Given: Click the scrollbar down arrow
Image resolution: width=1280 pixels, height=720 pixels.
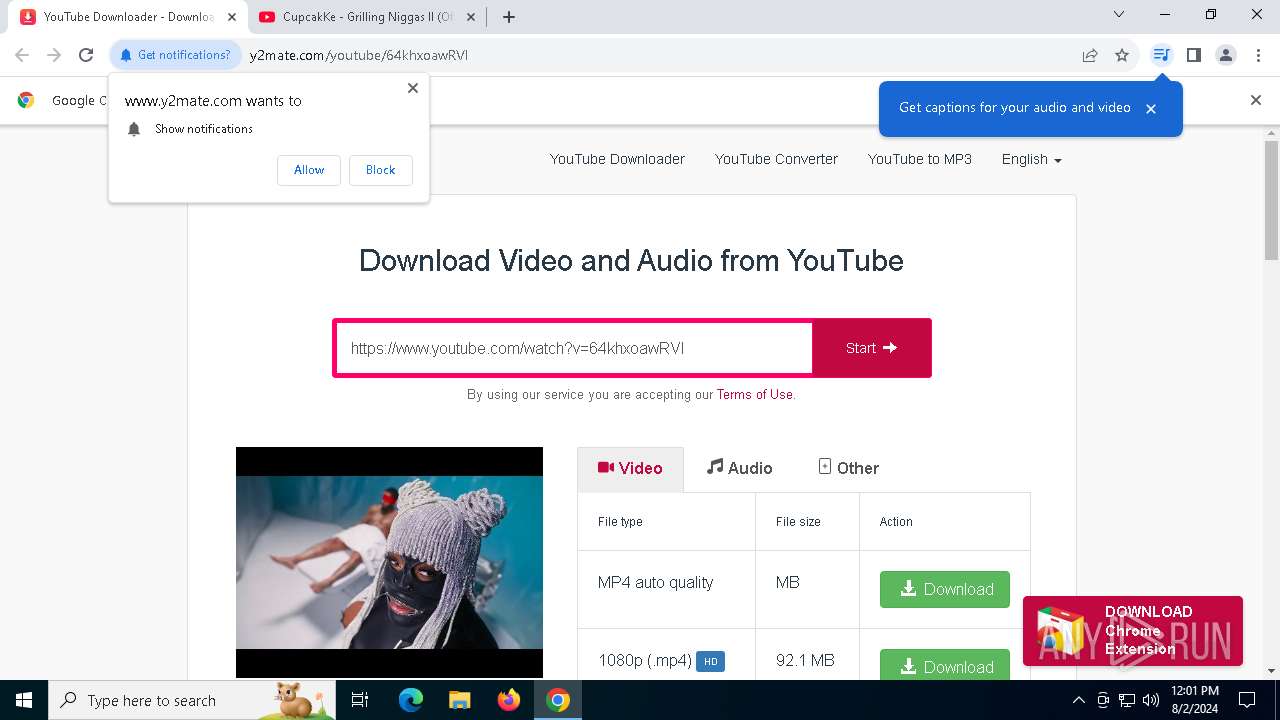Looking at the screenshot, I should [1271, 671].
